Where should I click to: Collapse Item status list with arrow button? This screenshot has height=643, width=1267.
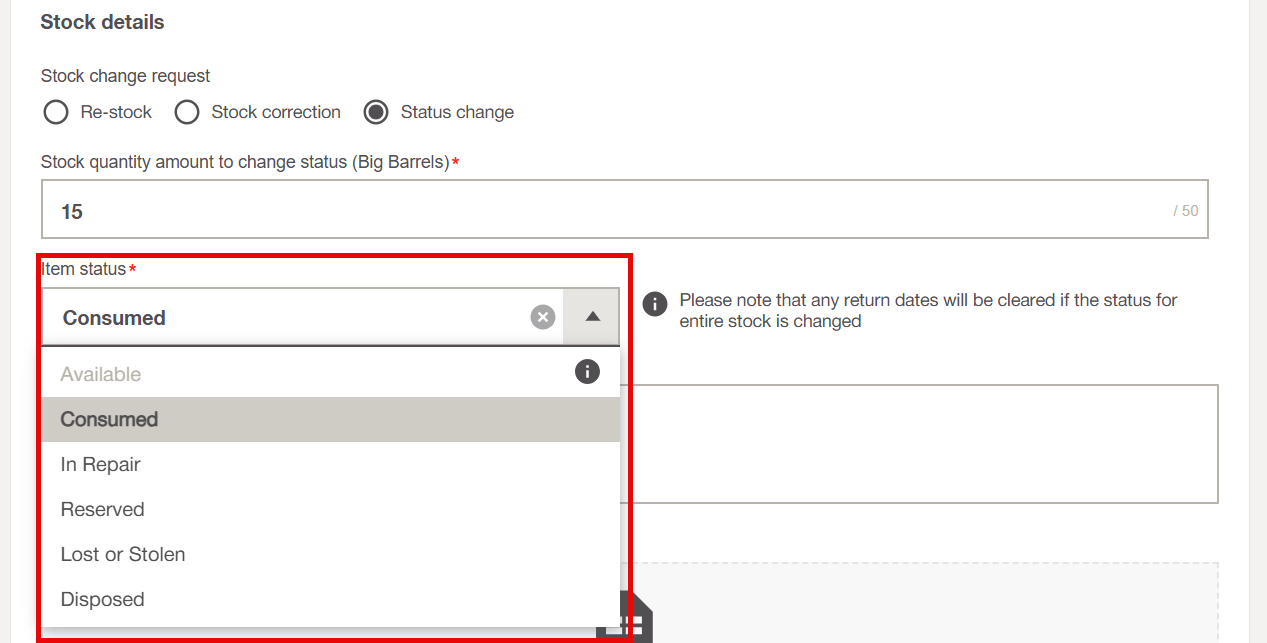(592, 317)
